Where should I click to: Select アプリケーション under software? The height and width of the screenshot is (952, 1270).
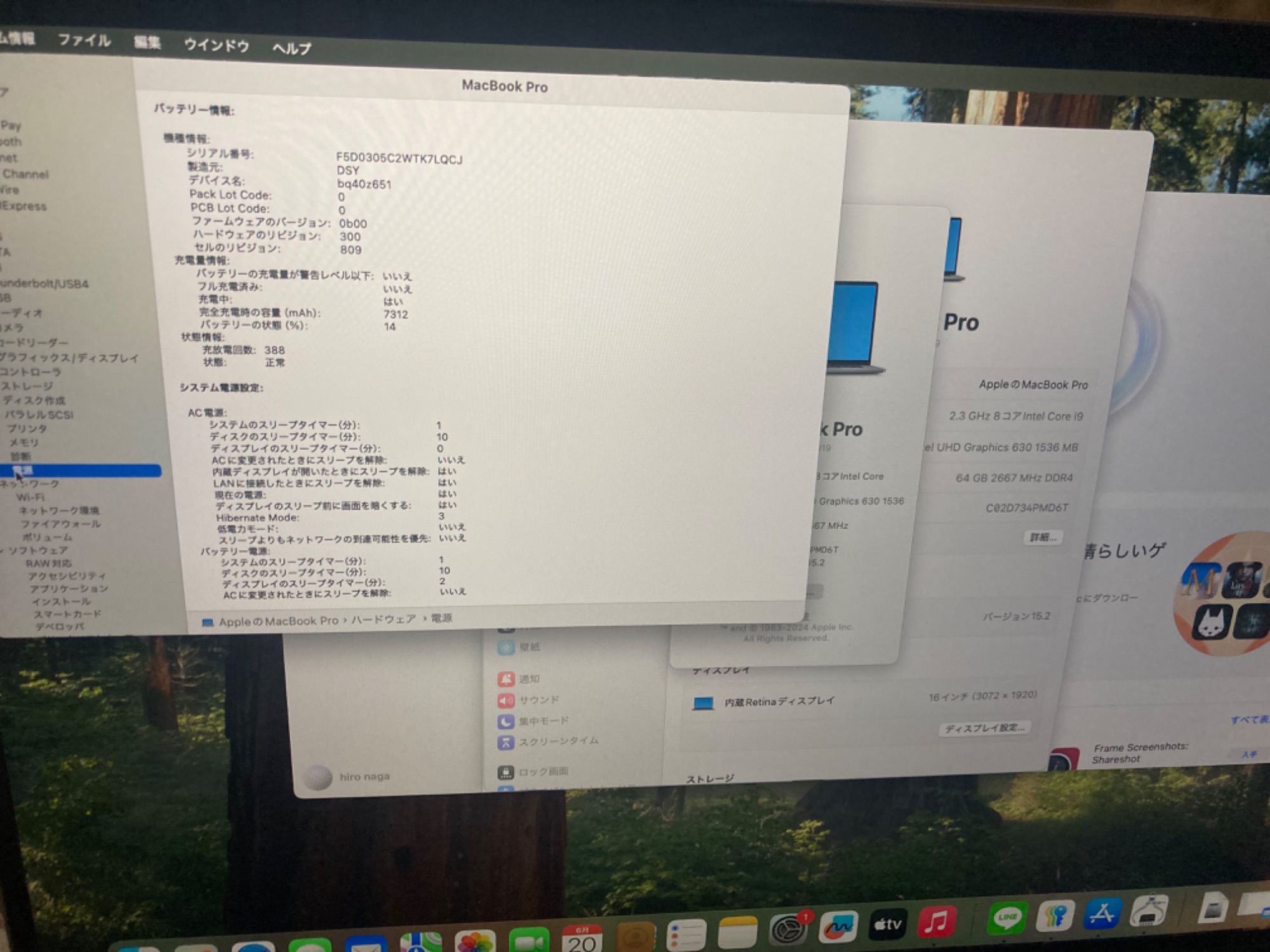click(x=69, y=588)
